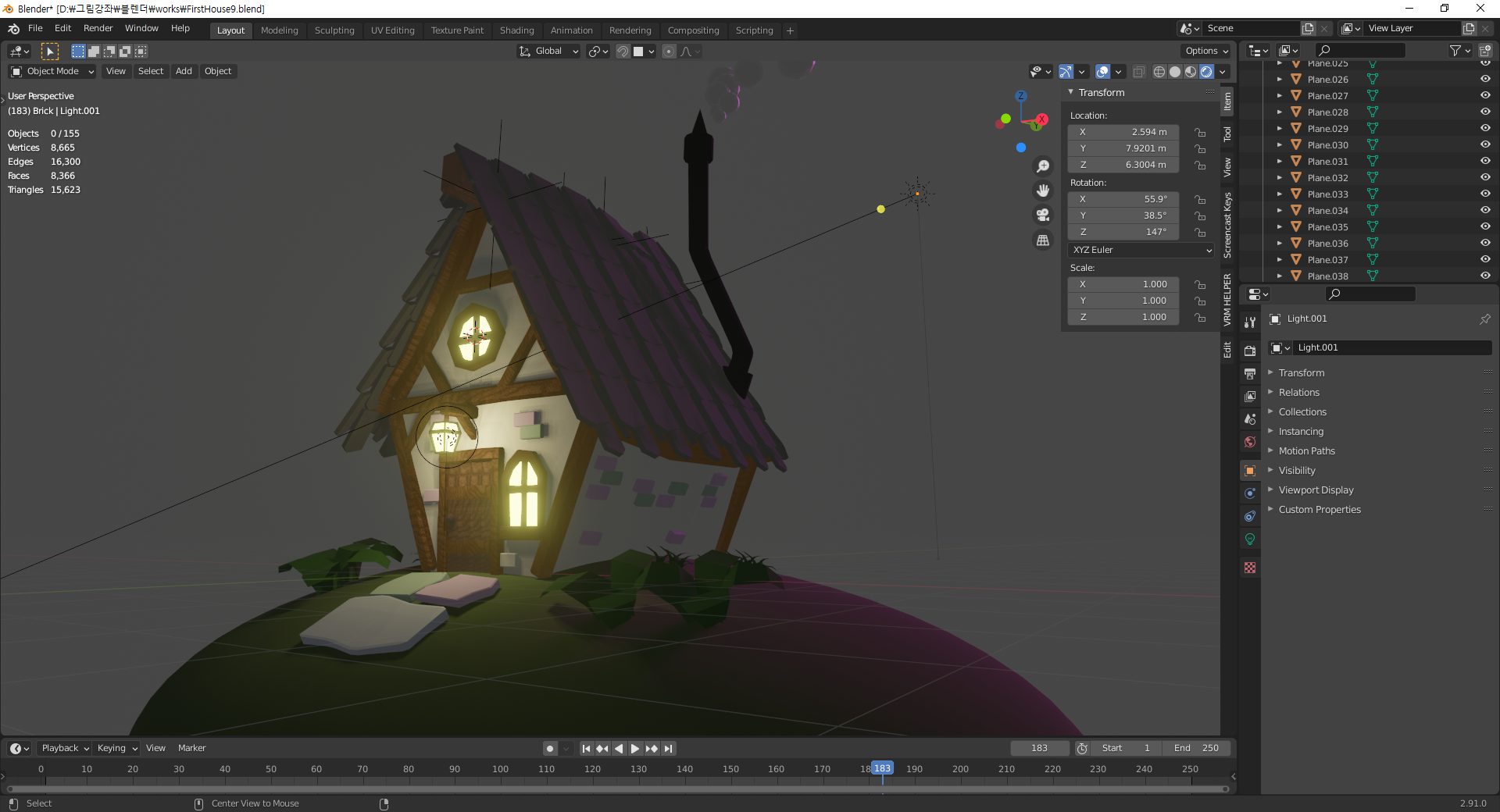The height and width of the screenshot is (812, 1500).
Task: Click the End frame 250 field
Action: pos(1196,748)
